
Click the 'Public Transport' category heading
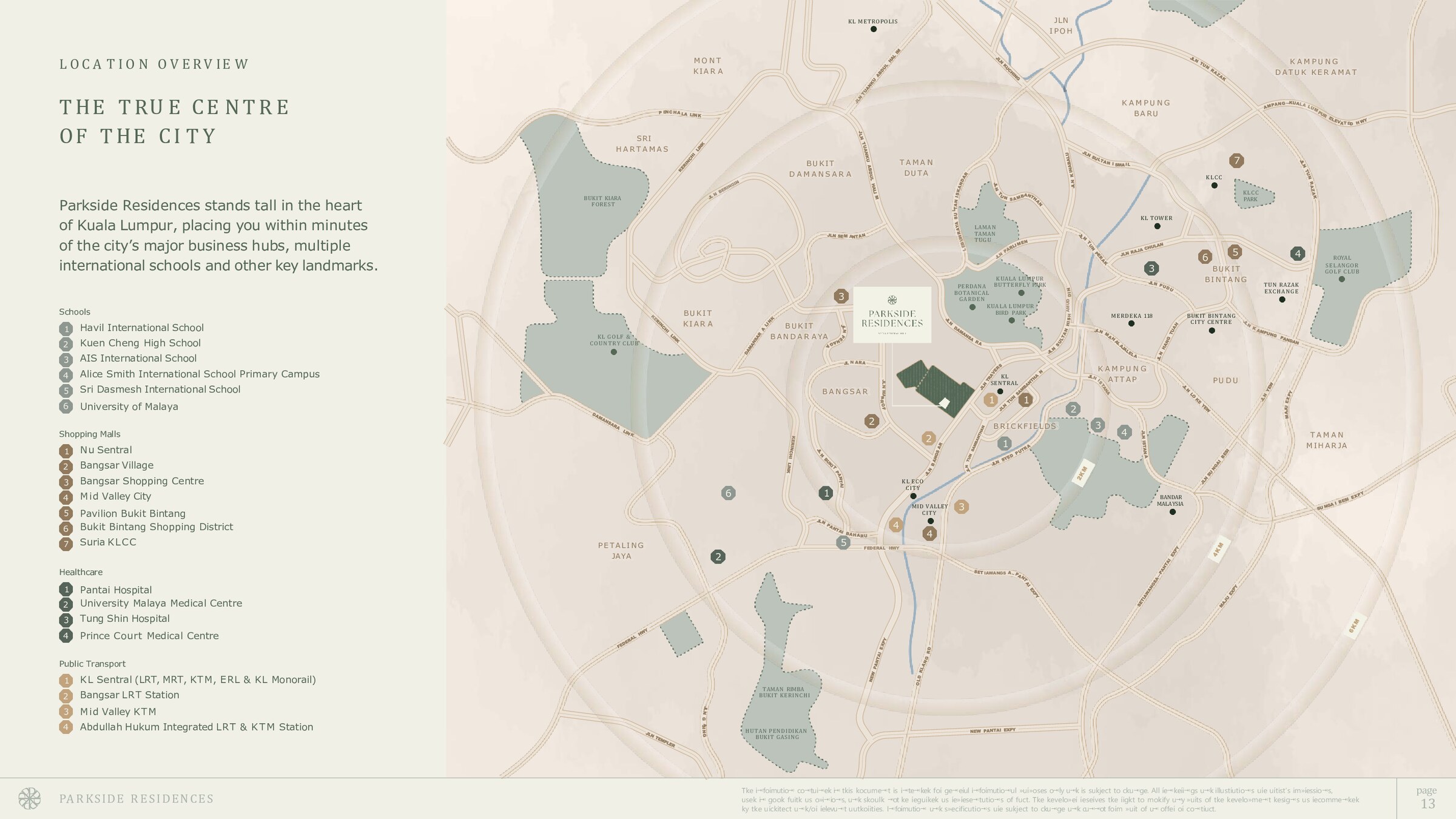pos(92,664)
